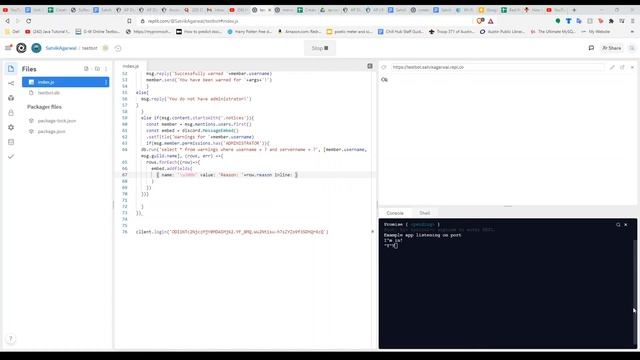Open the Unit tests checkmark icon in the sidebar

click(x=11, y=157)
